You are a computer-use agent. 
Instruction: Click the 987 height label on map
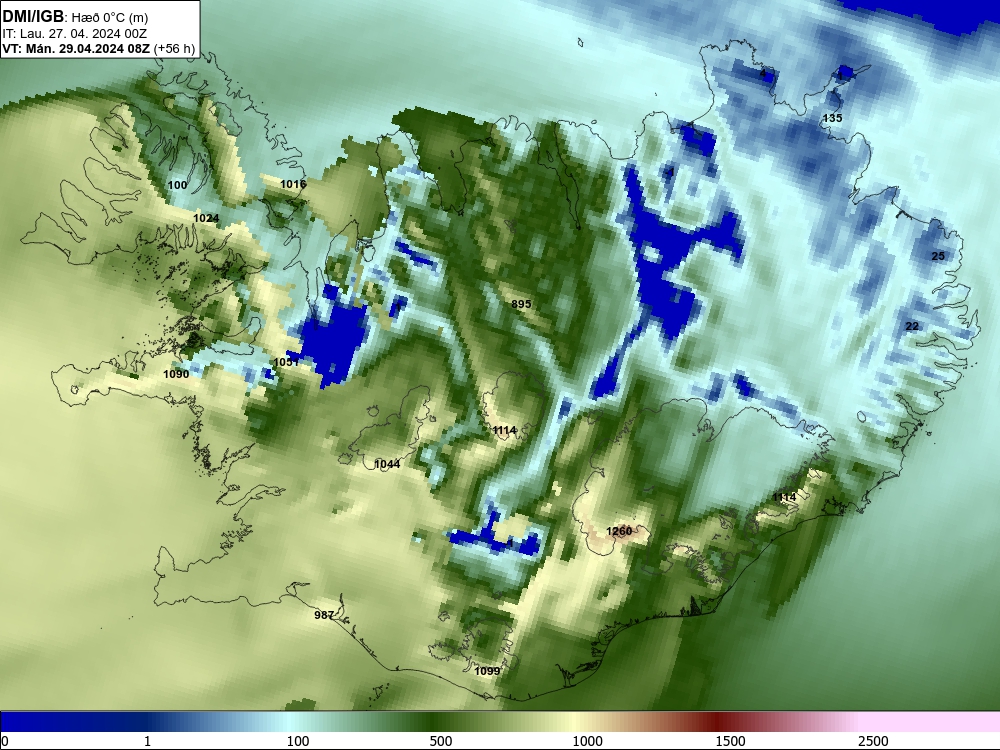[x=324, y=615]
